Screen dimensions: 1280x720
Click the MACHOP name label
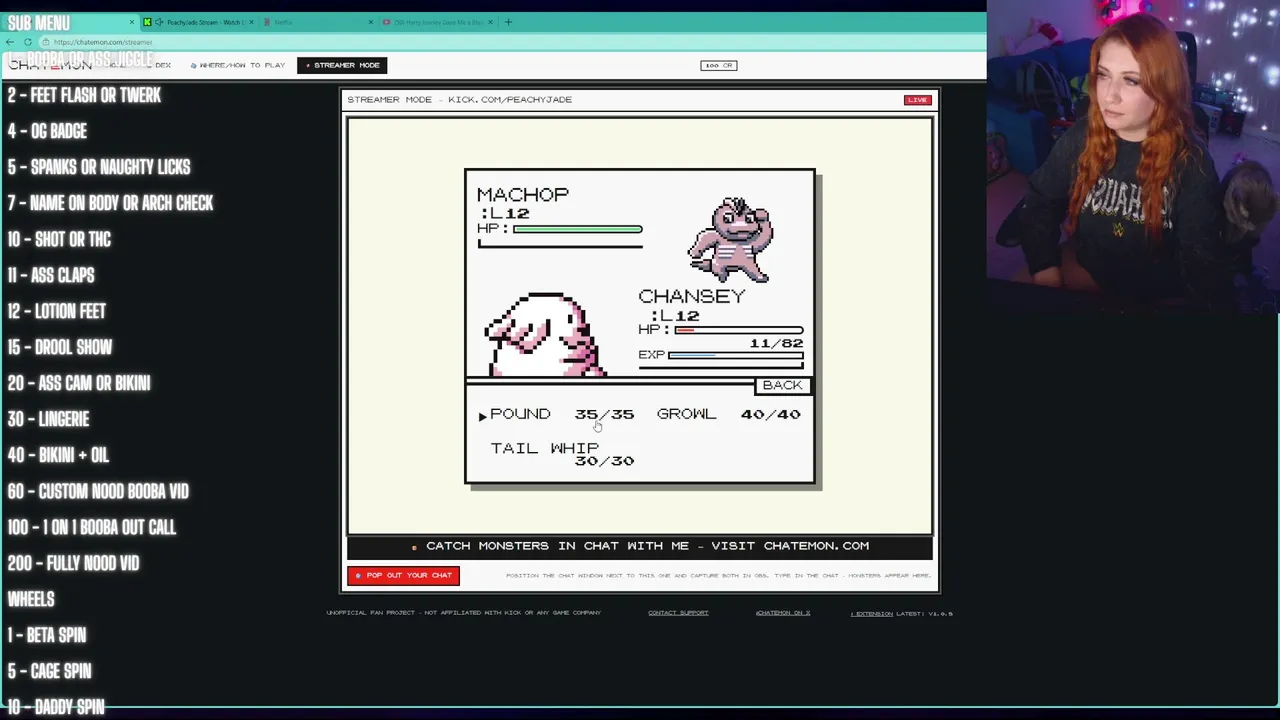point(522,194)
